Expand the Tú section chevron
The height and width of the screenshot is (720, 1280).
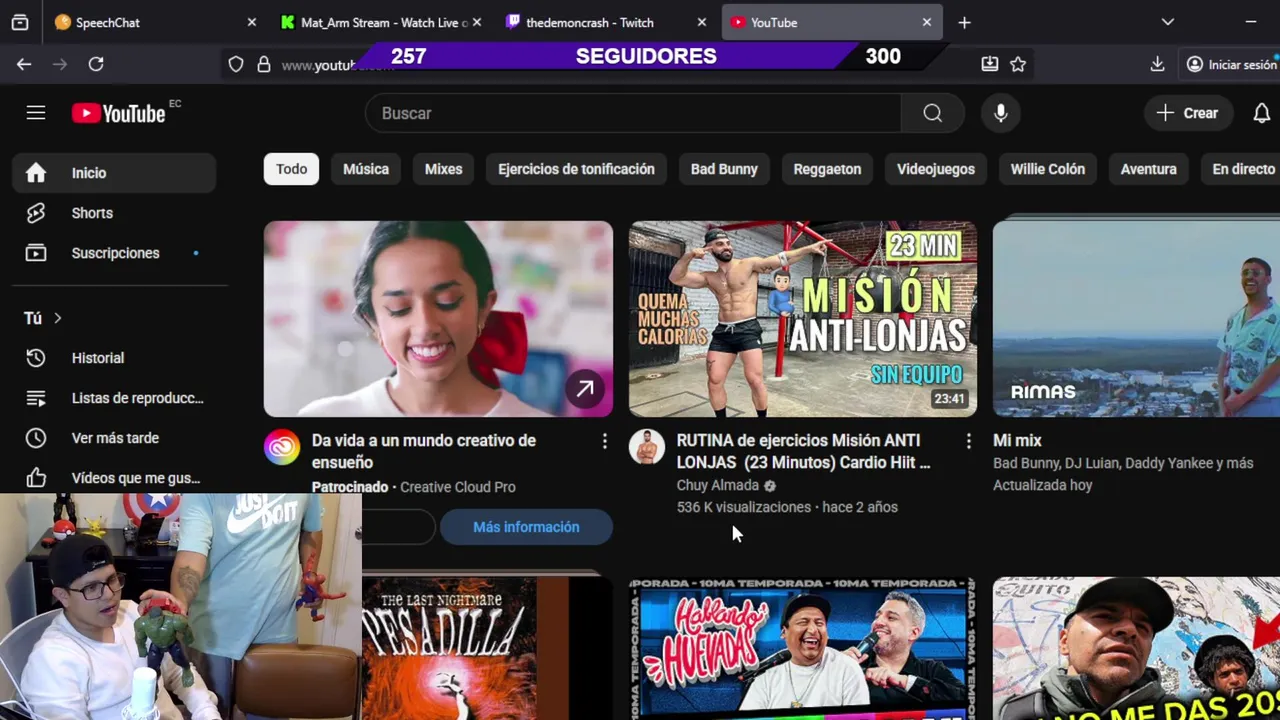coord(57,318)
